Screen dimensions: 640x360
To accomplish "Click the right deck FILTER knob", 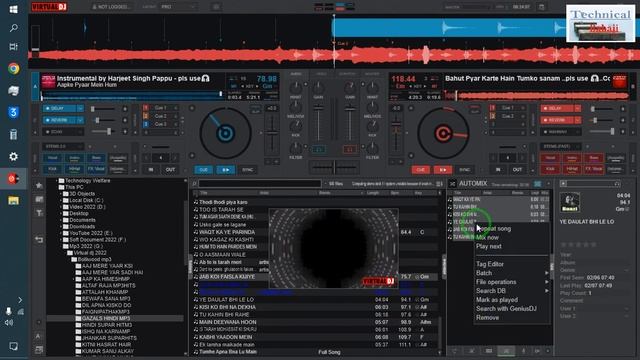I will [x=372, y=148].
